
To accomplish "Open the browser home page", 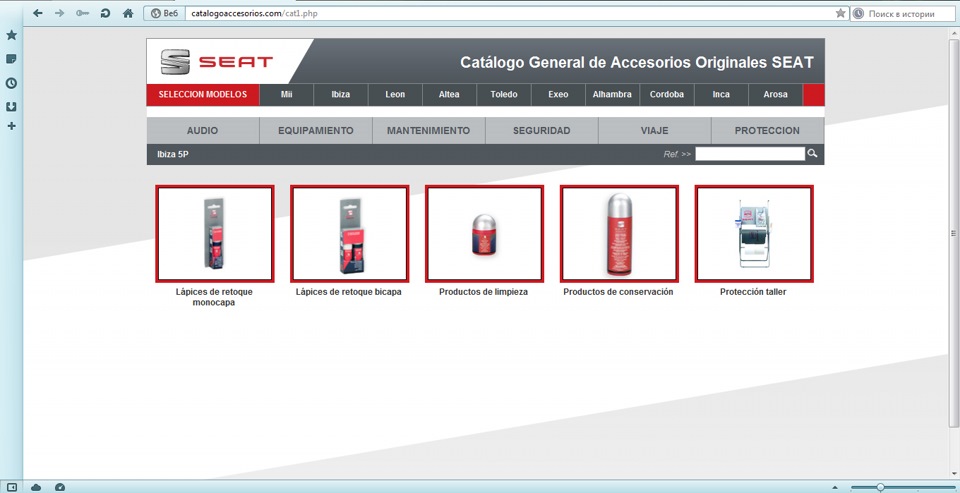I will [128, 13].
